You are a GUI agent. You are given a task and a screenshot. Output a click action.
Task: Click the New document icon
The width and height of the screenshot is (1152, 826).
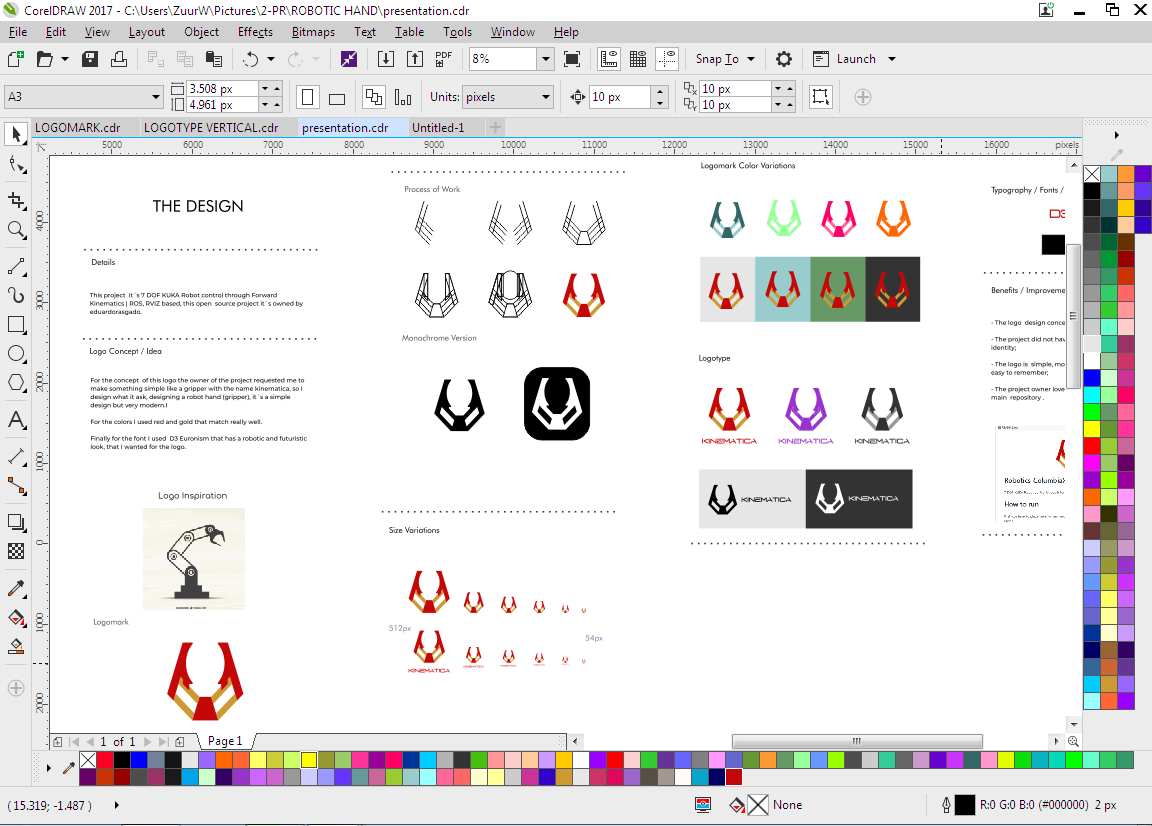click(x=15, y=59)
